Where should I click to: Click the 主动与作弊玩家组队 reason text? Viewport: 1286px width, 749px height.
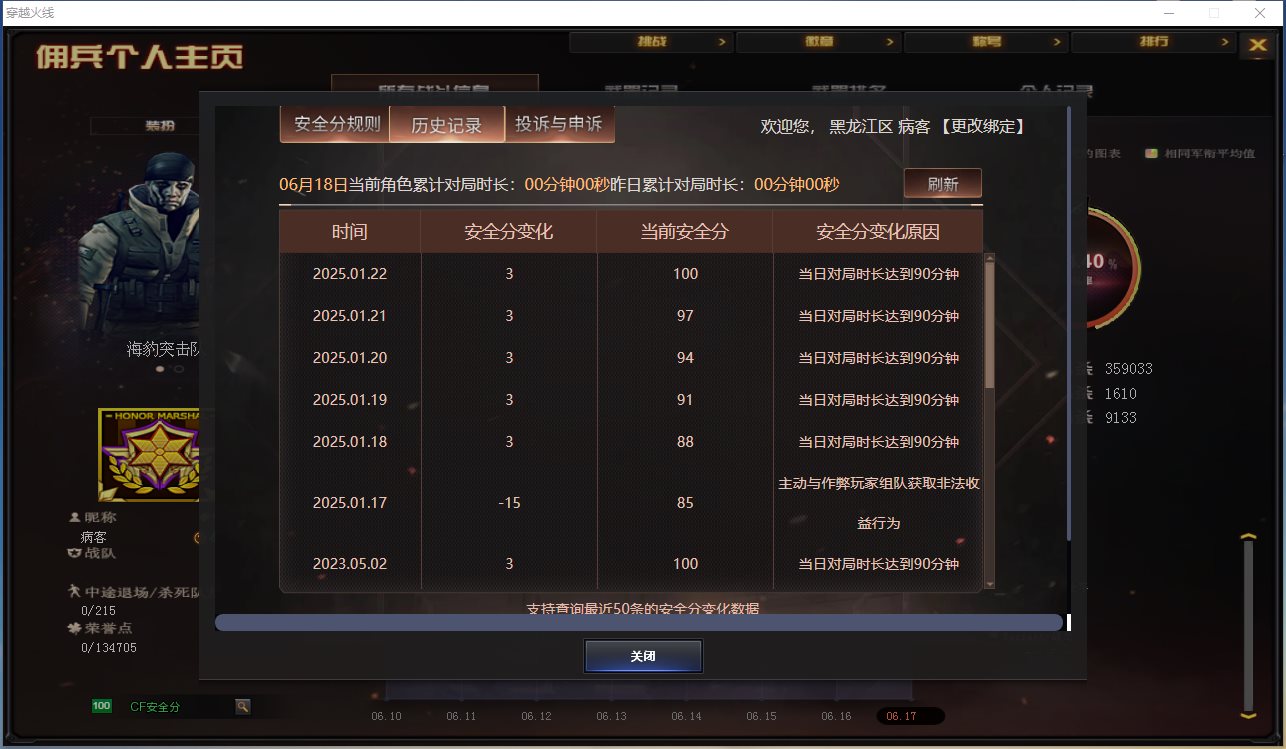[878, 503]
